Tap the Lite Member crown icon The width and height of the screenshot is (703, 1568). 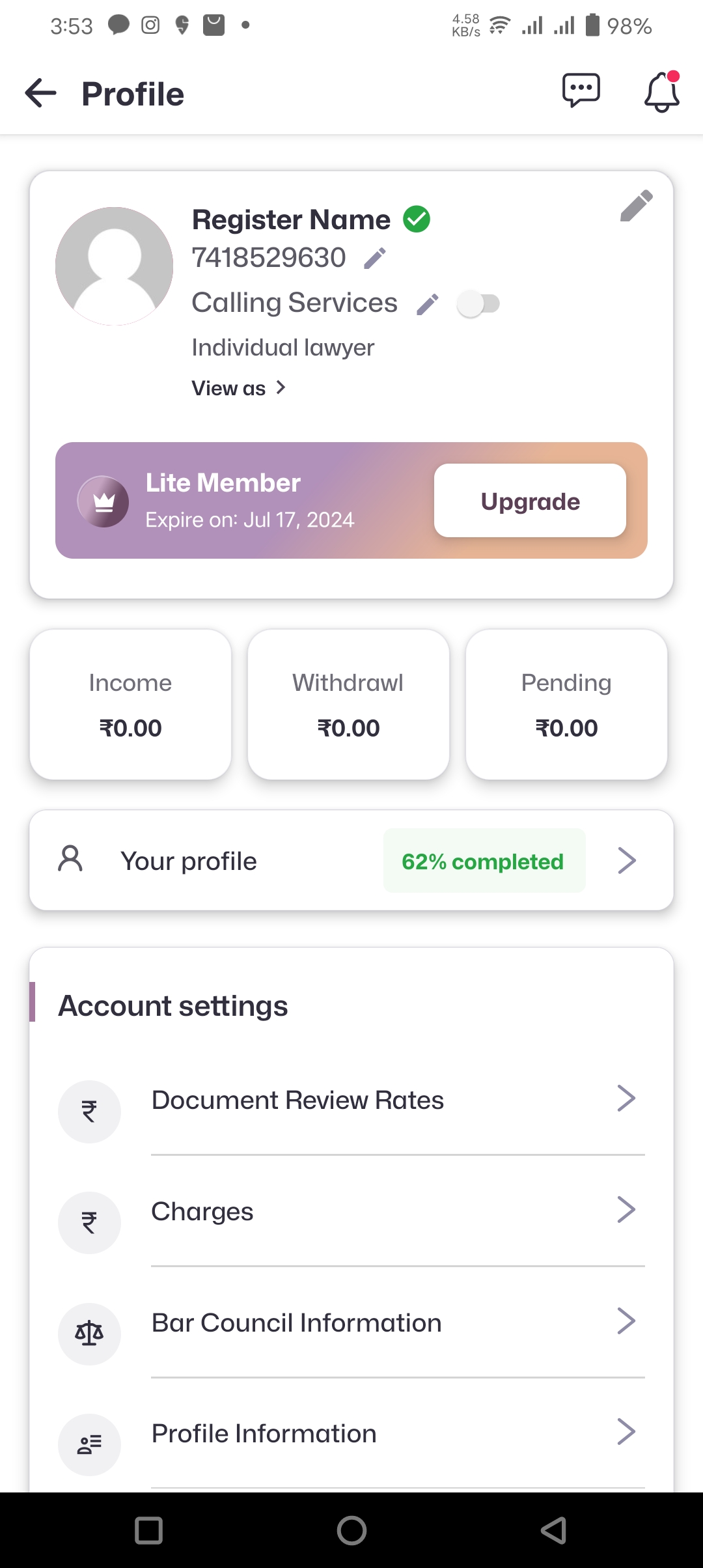[x=103, y=501]
